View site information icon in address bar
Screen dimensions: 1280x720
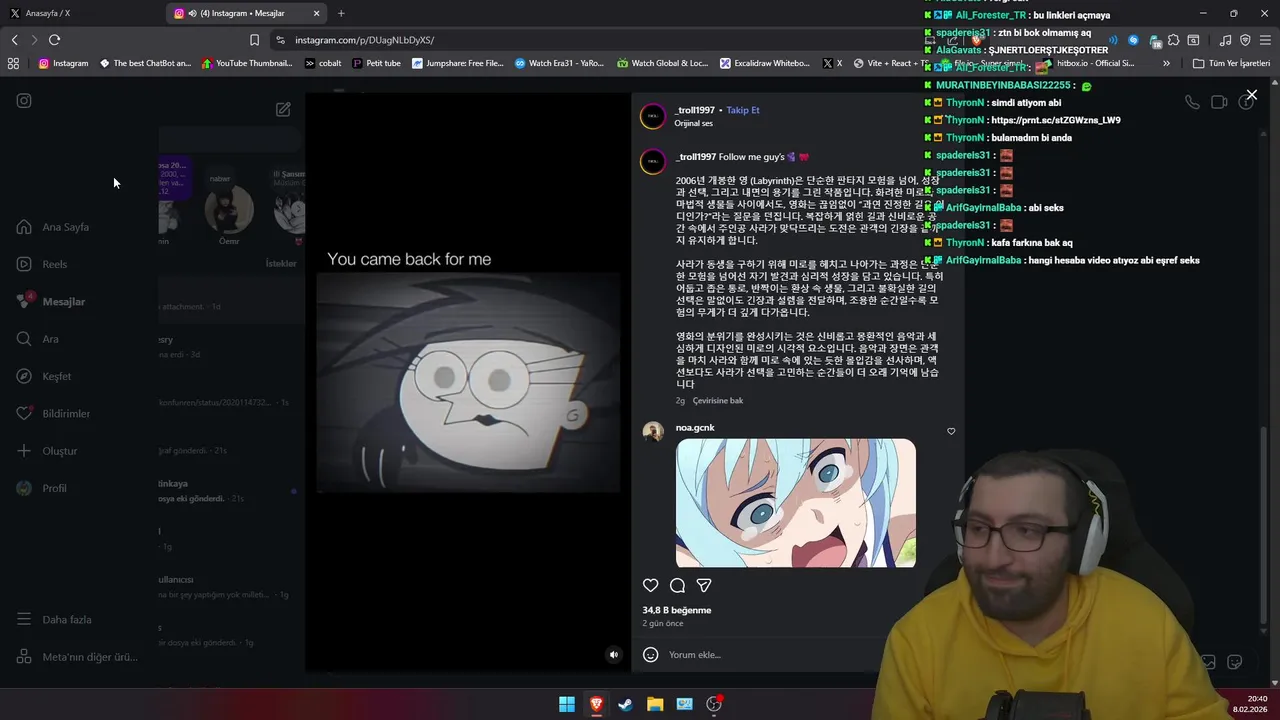pyautogui.click(x=280, y=40)
